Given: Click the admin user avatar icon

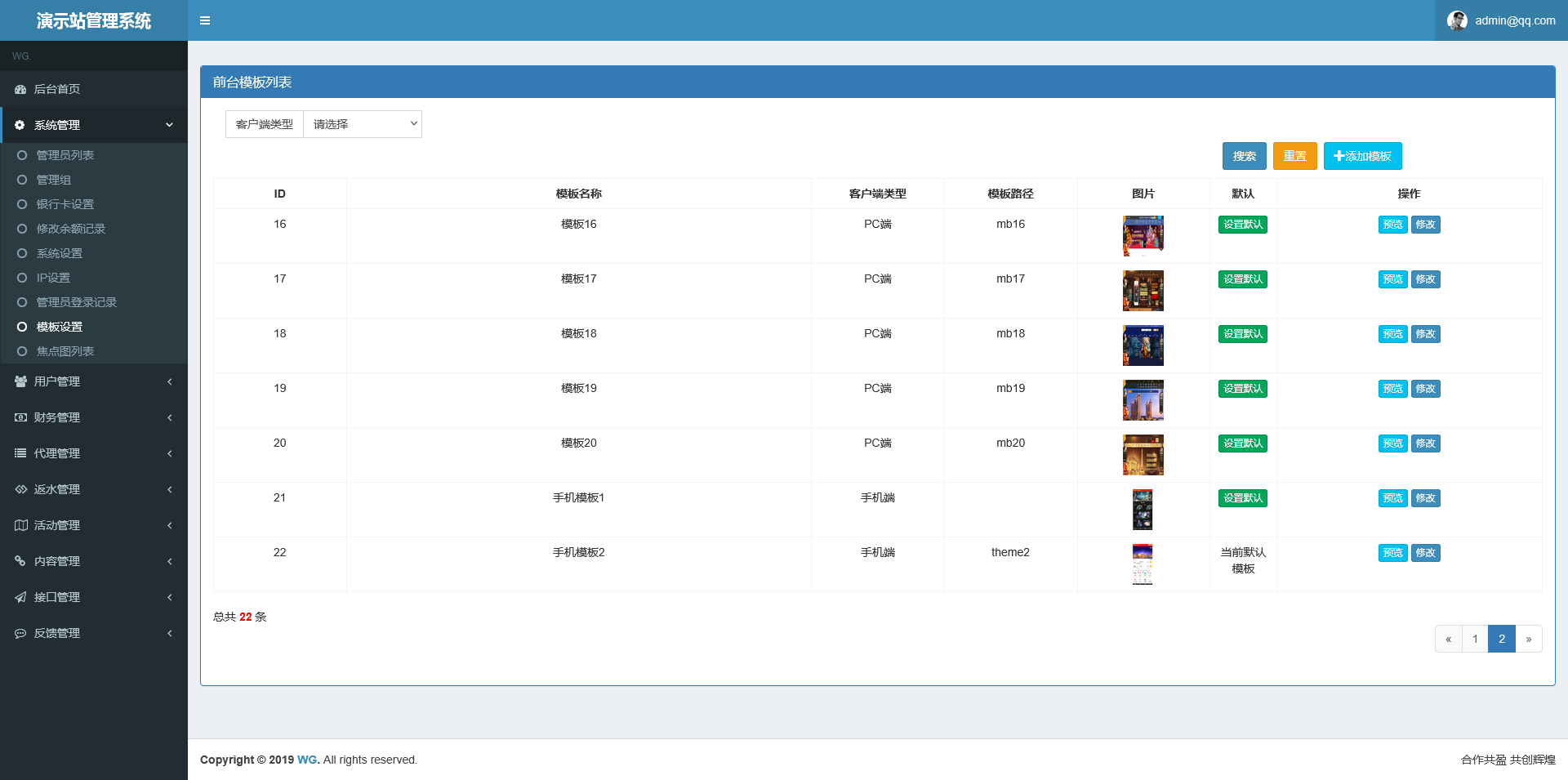Looking at the screenshot, I should tap(1457, 20).
